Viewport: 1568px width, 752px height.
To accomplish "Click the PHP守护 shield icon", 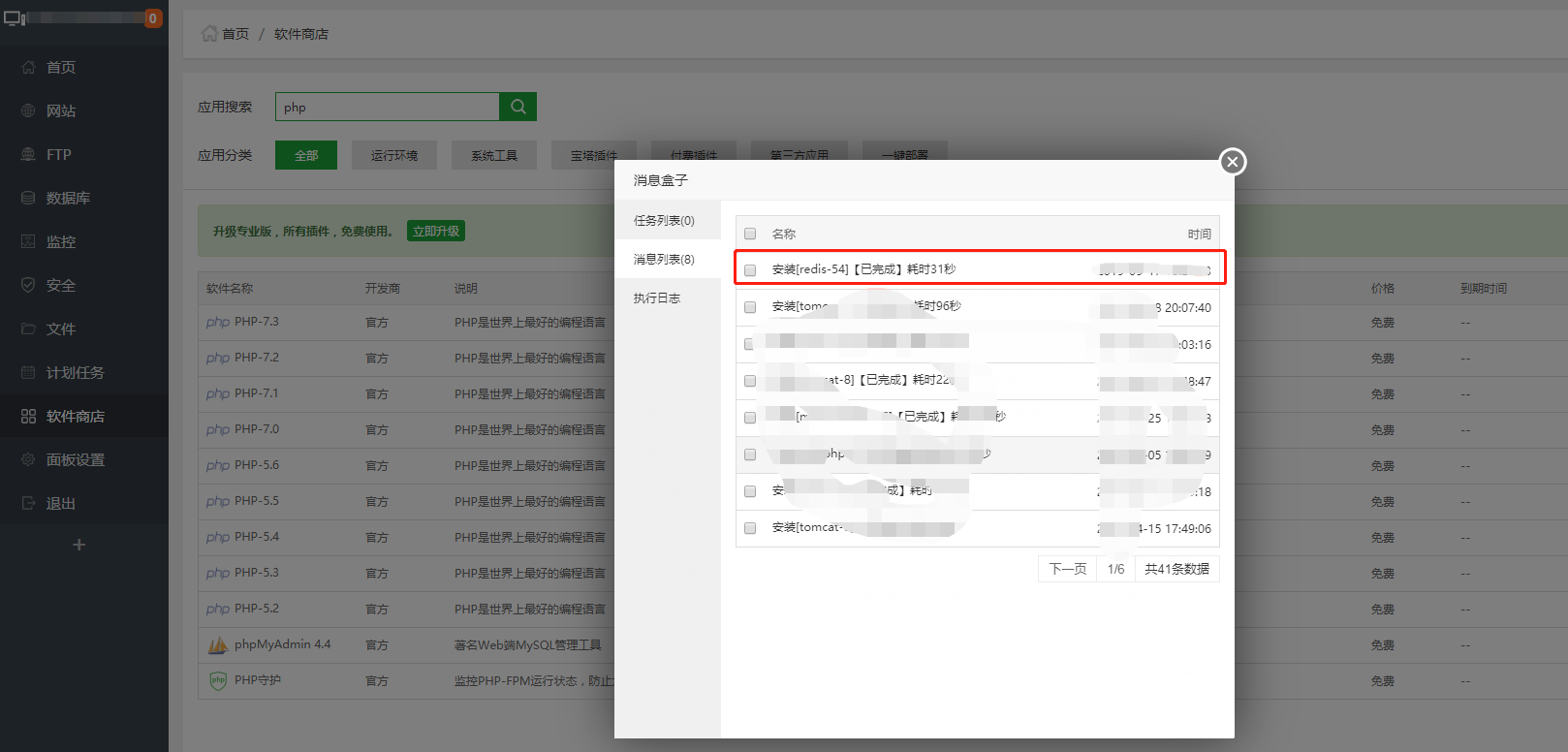I will coord(219,680).
